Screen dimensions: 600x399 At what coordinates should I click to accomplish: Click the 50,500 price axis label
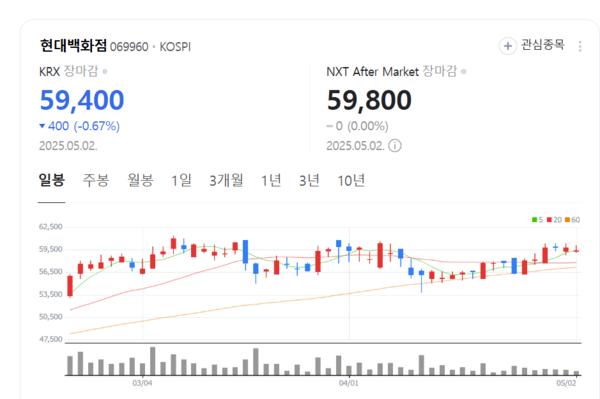(x=51, y=317)
